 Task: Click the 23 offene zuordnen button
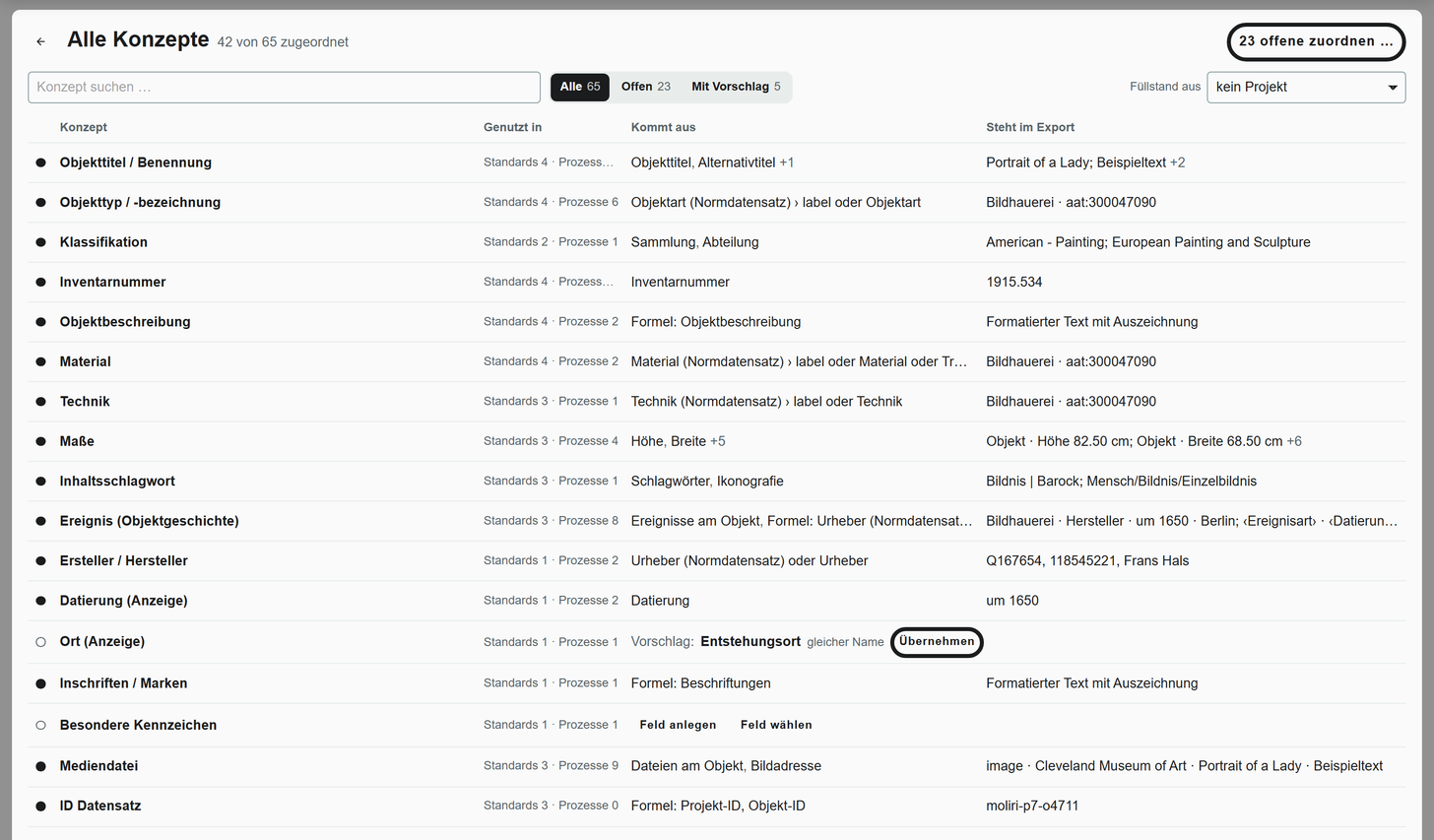(x=1316, y=41)
